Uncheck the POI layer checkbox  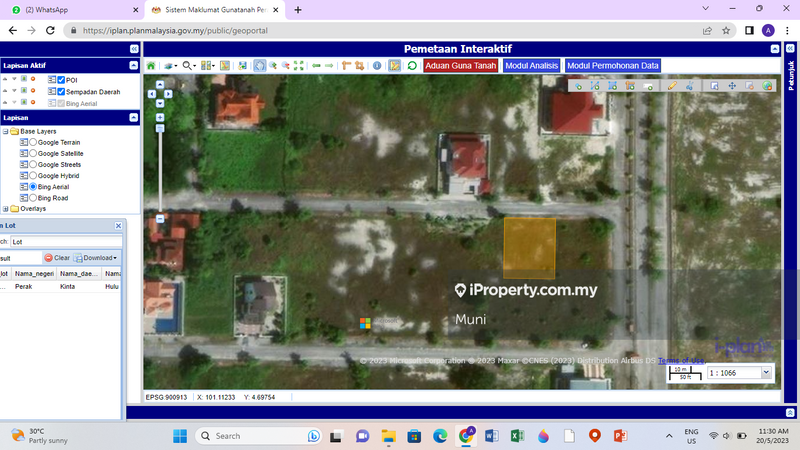pos(61,79)
